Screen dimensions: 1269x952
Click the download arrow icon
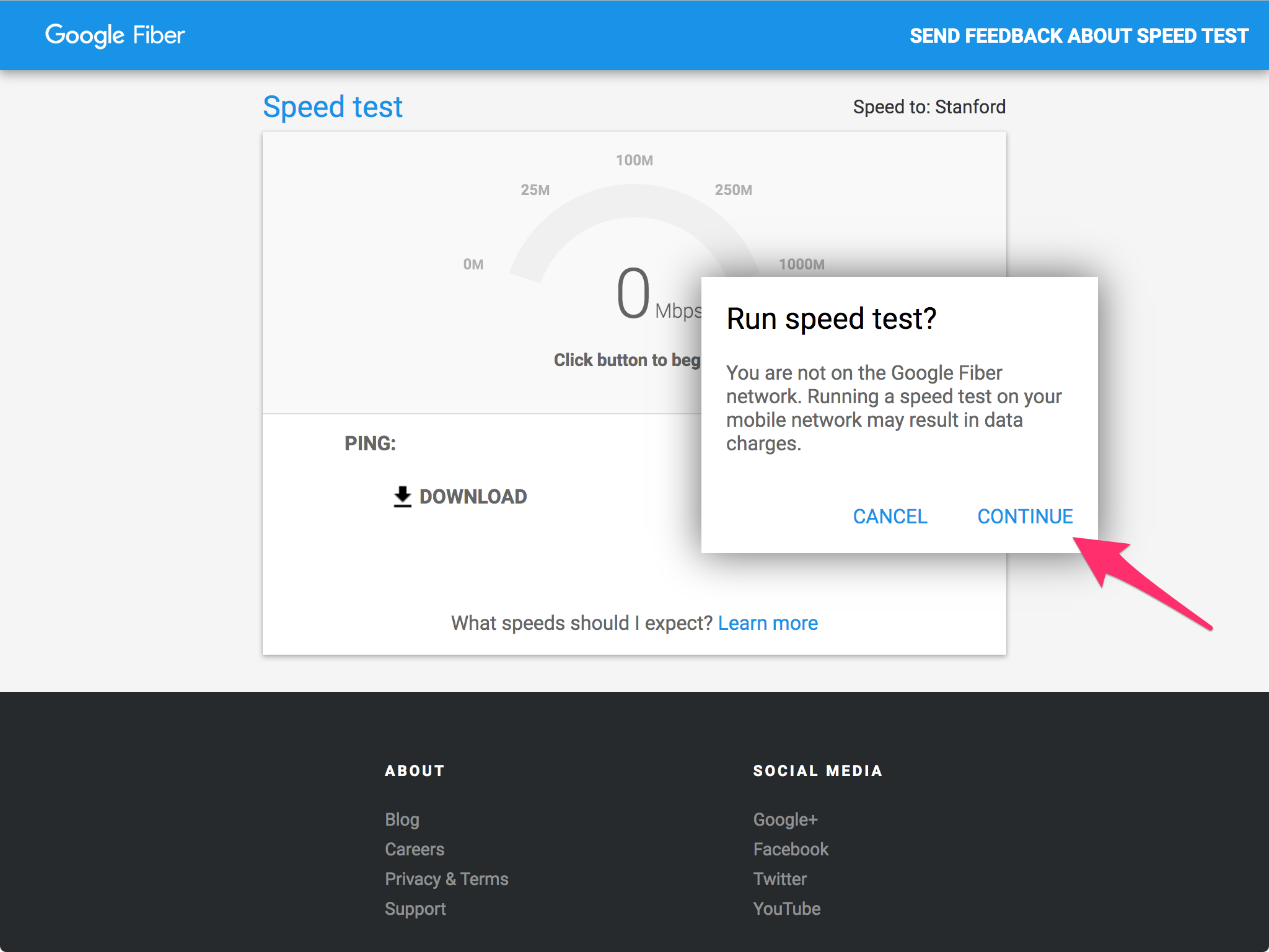tap(402, 497)
